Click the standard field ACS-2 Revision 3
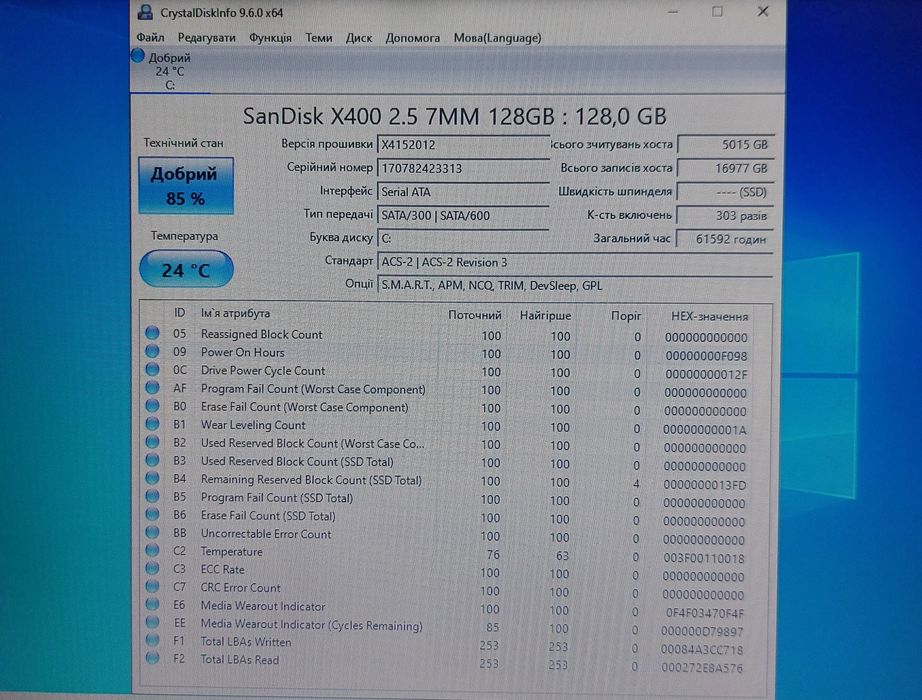The image size is (922, 700). (574, 262)
